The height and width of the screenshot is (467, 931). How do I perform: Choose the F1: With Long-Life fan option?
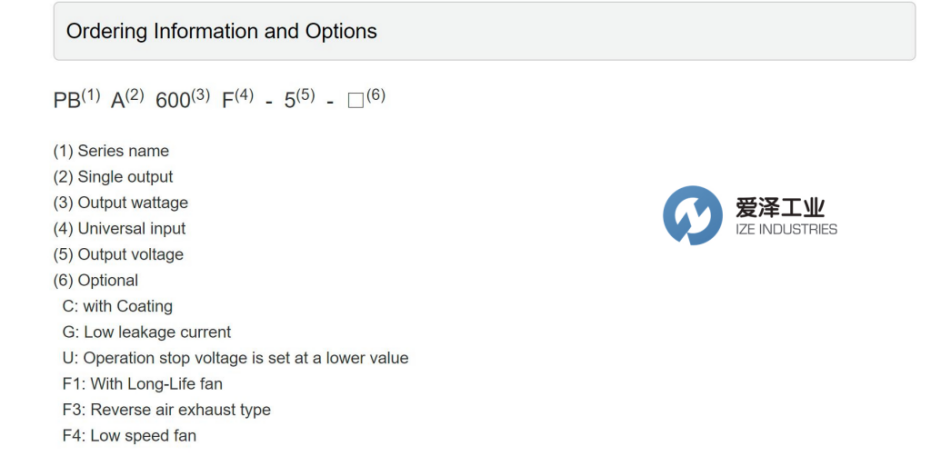[x=142, y=385]
